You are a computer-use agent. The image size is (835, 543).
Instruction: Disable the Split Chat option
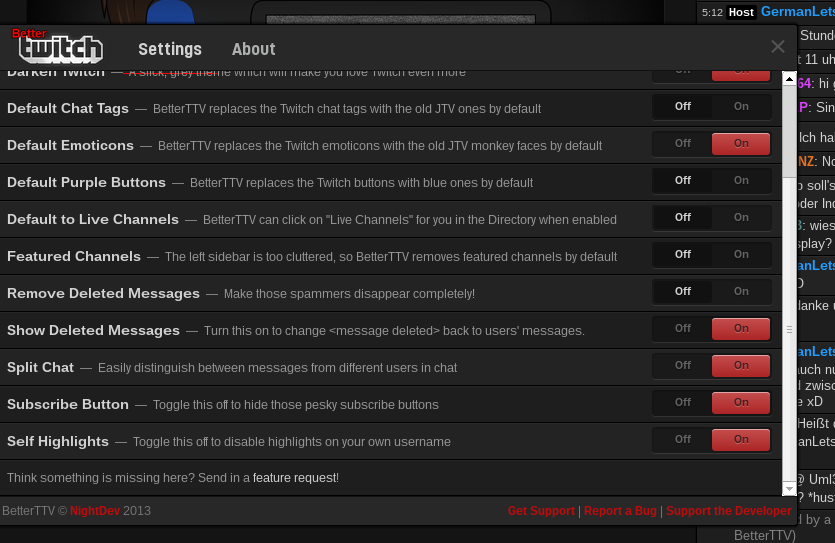pos(682,366)
